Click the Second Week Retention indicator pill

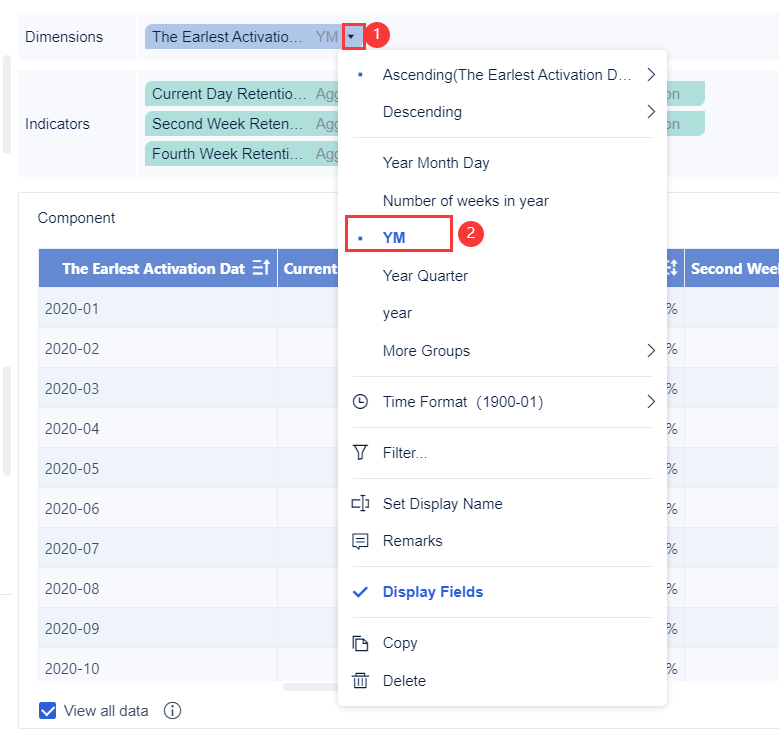pos(229,124)
